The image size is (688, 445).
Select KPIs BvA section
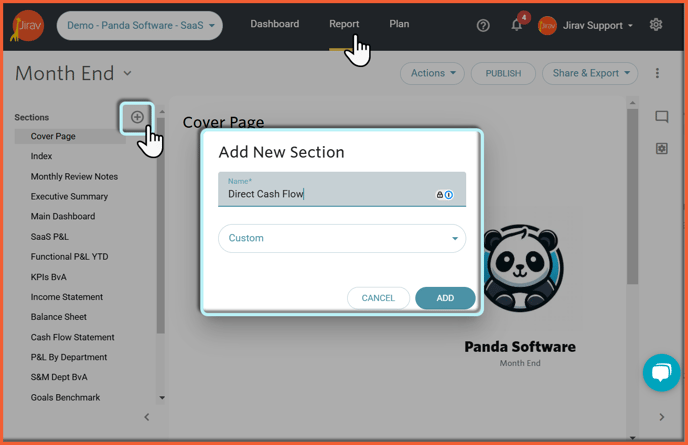click(x=49, y=277)
